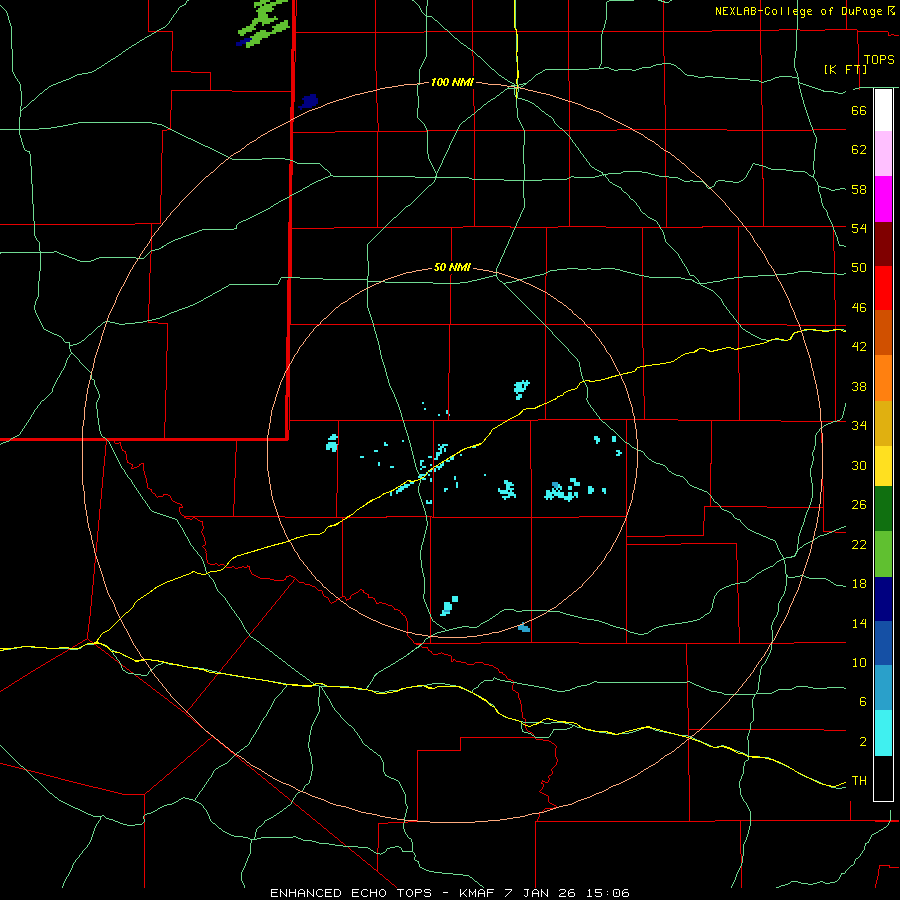Viewport: 900px width, 900px height.
Task: Click the legend value 30
Action: 859,465
